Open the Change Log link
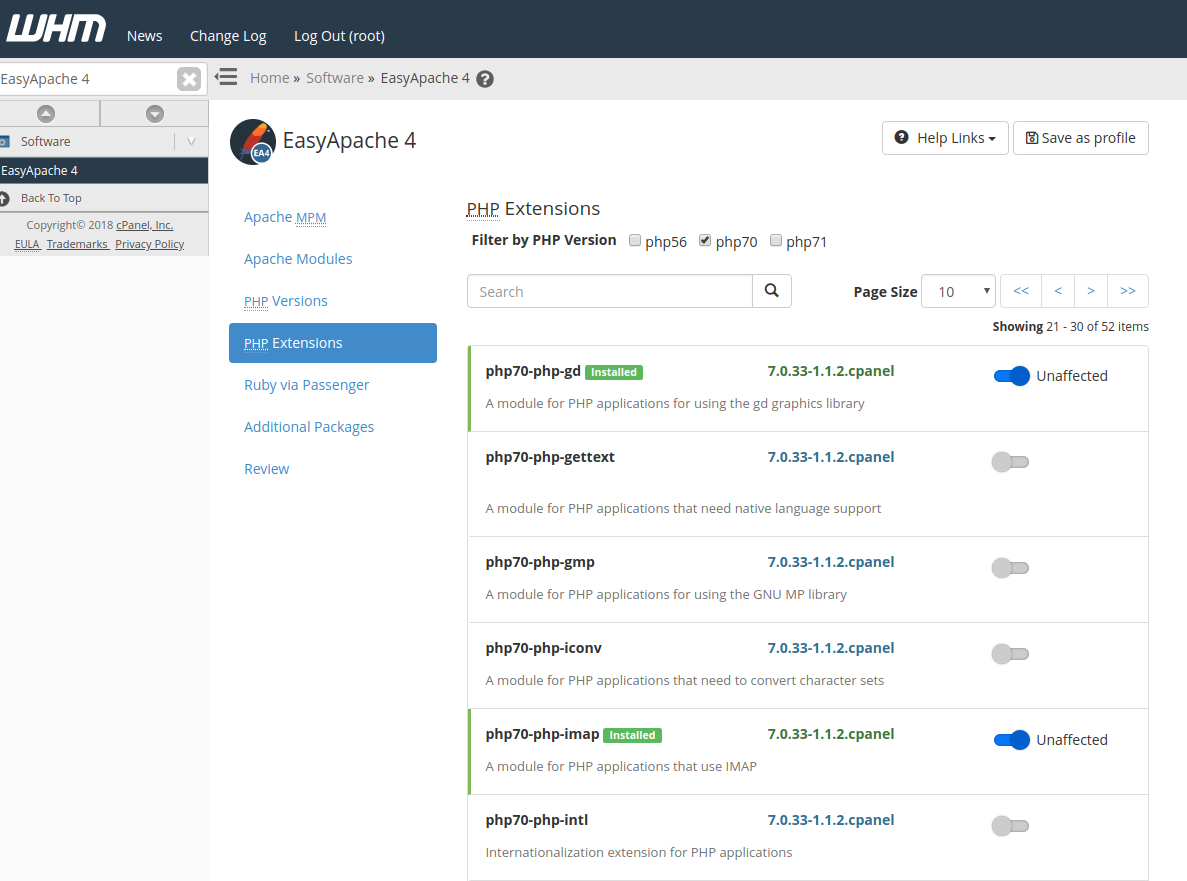This screenshot has width=1187, height=881. click(228, 36)
